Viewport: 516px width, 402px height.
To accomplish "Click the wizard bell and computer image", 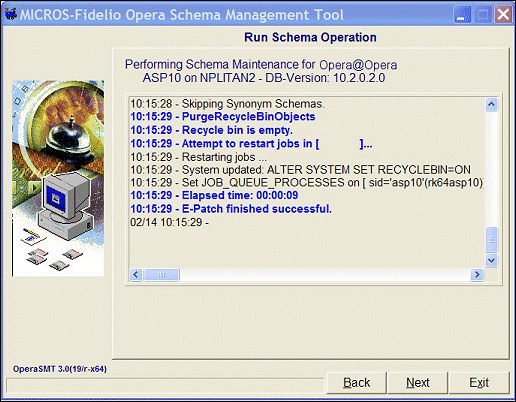I will [58, 178].
